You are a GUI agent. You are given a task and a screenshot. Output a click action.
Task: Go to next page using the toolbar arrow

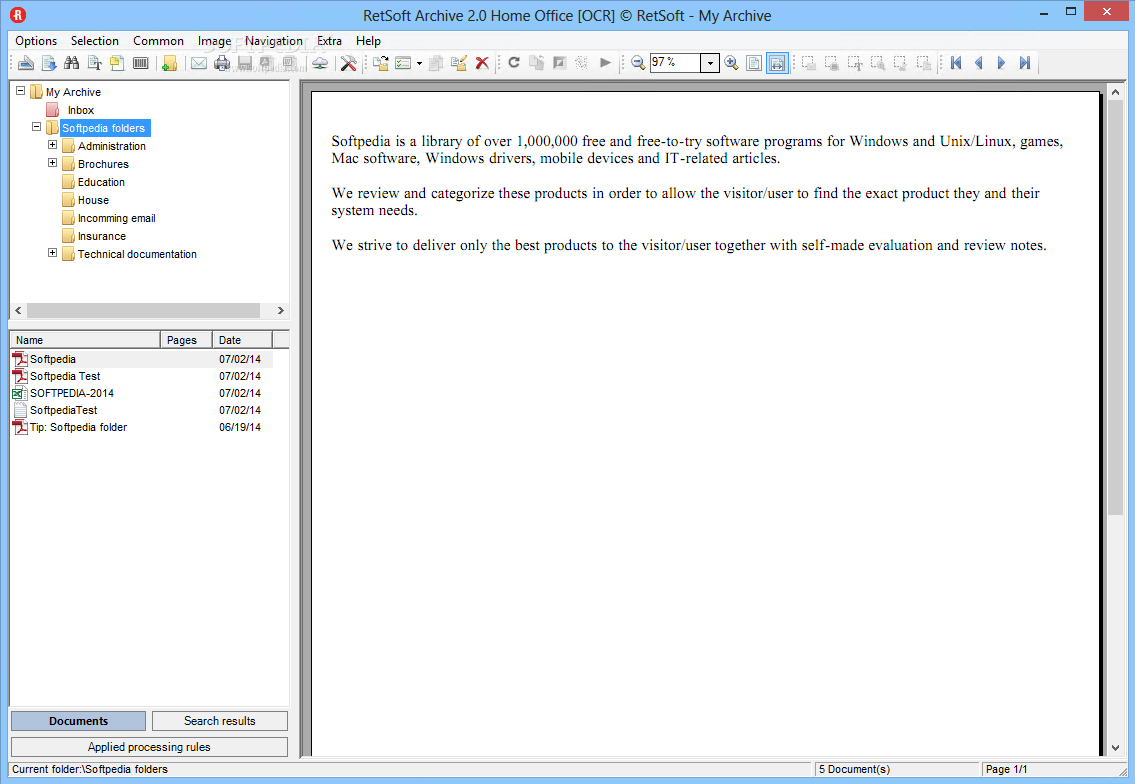tap(1002, 63)
